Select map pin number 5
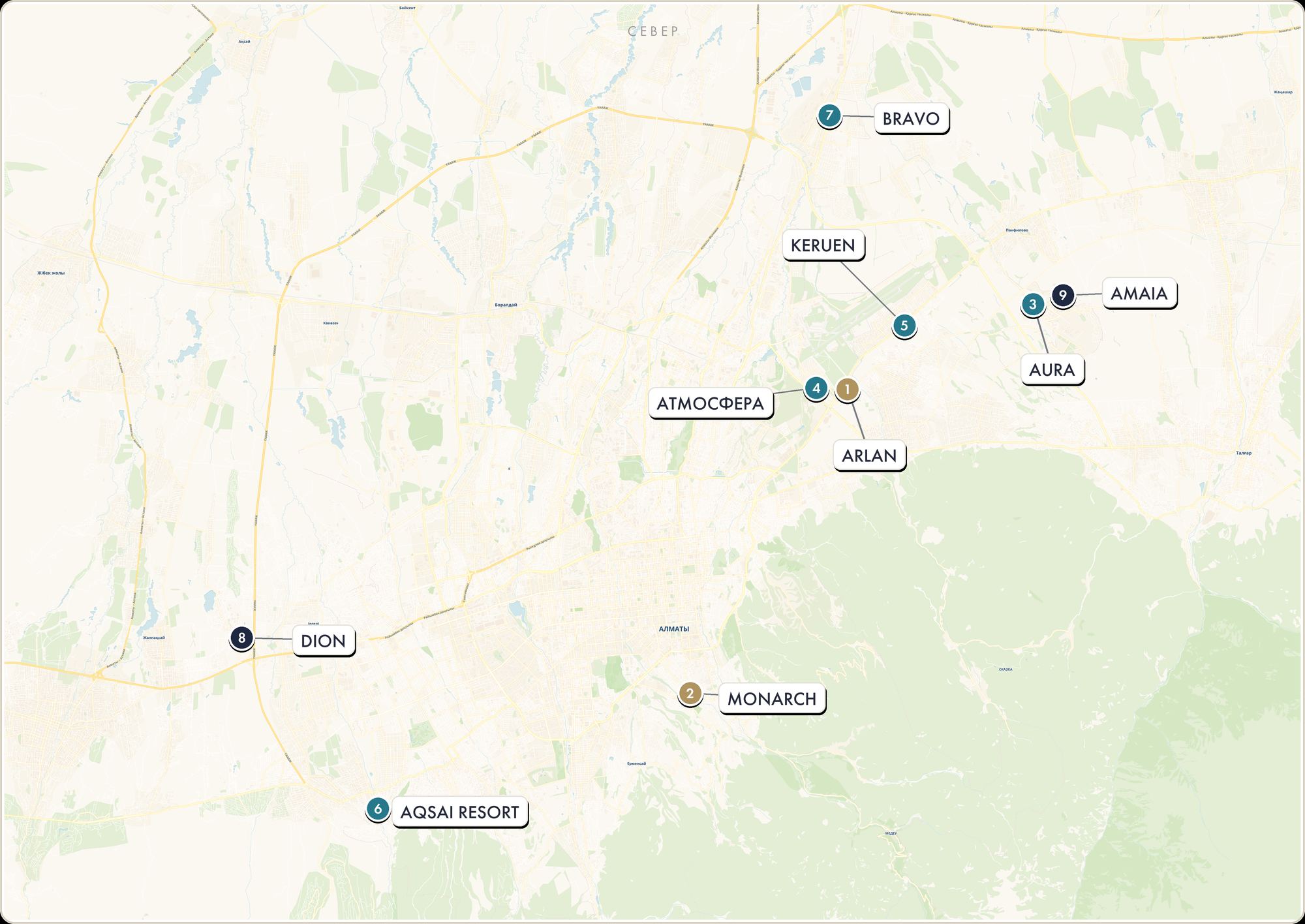 [x=904, y=326]
